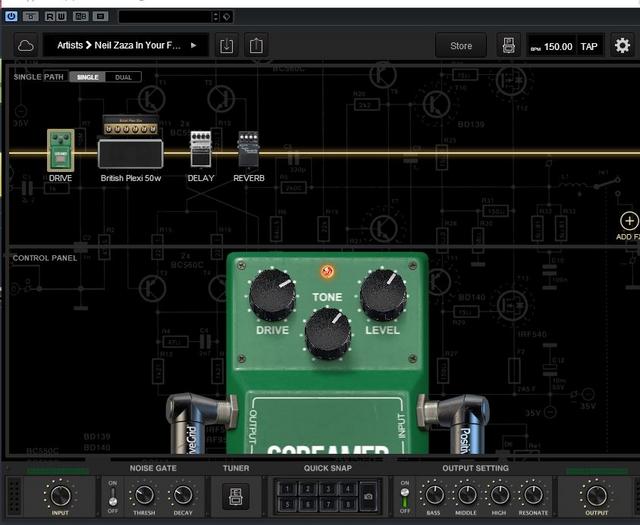The image size is (640, 525).
Task: Select Quick Snap slot 8
Action: point(348,505)
